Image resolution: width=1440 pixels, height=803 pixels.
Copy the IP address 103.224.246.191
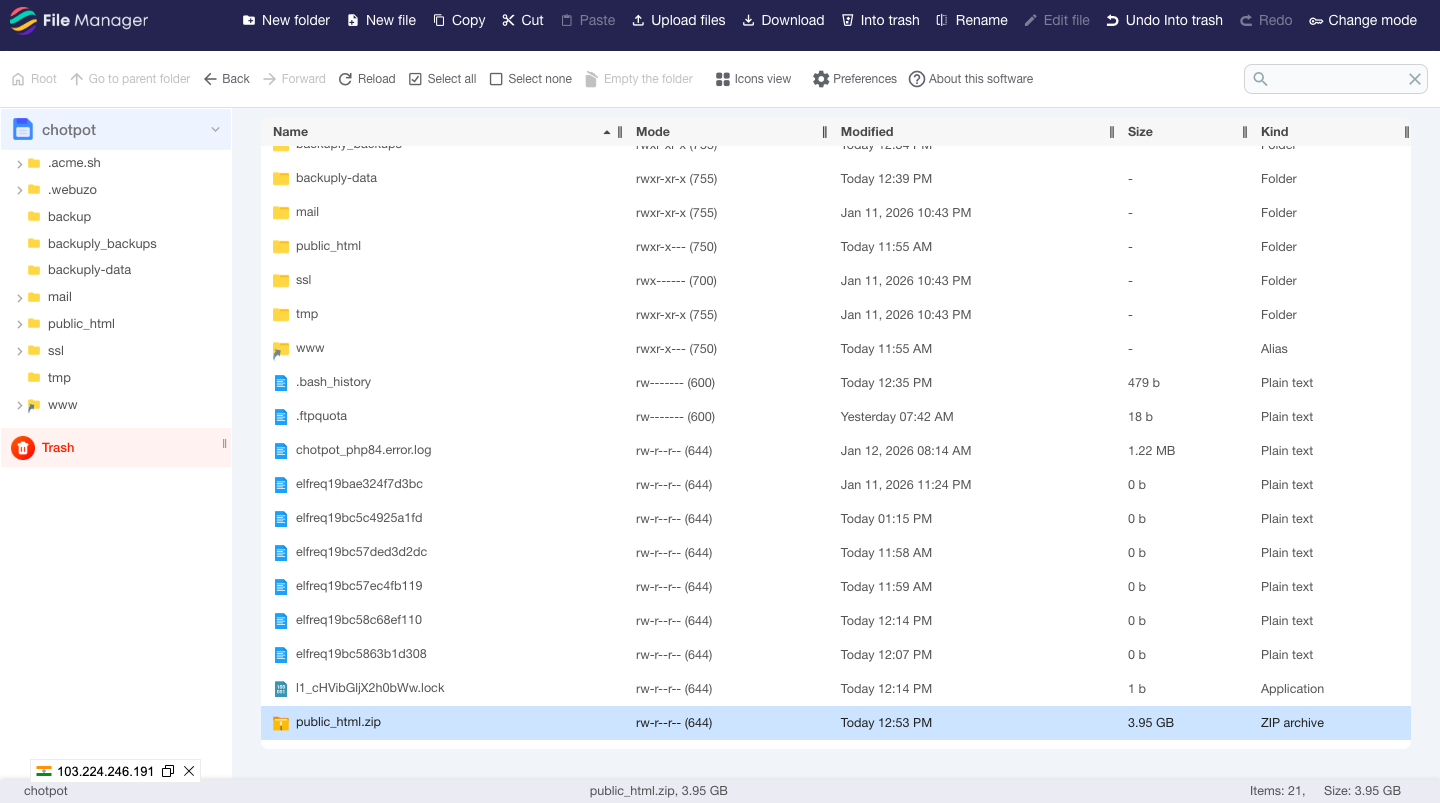(168, 771)
